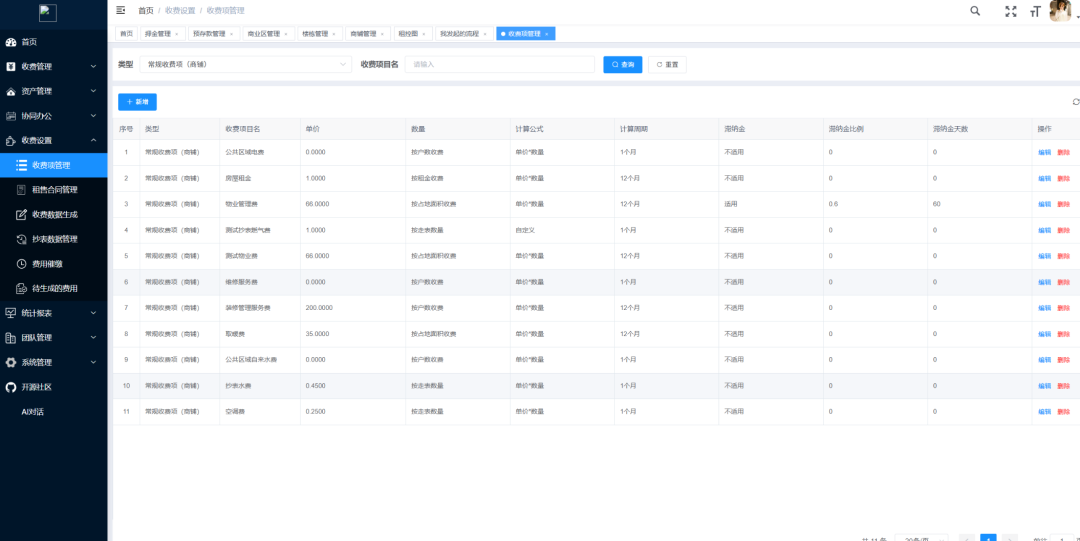Click the 开源社区 GitHub icon
This screenshot has height=541, width=1080.
point(10,387)
